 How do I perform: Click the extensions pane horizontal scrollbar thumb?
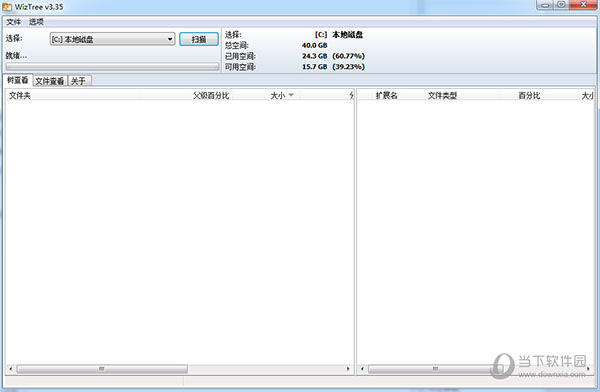[434, 369]
